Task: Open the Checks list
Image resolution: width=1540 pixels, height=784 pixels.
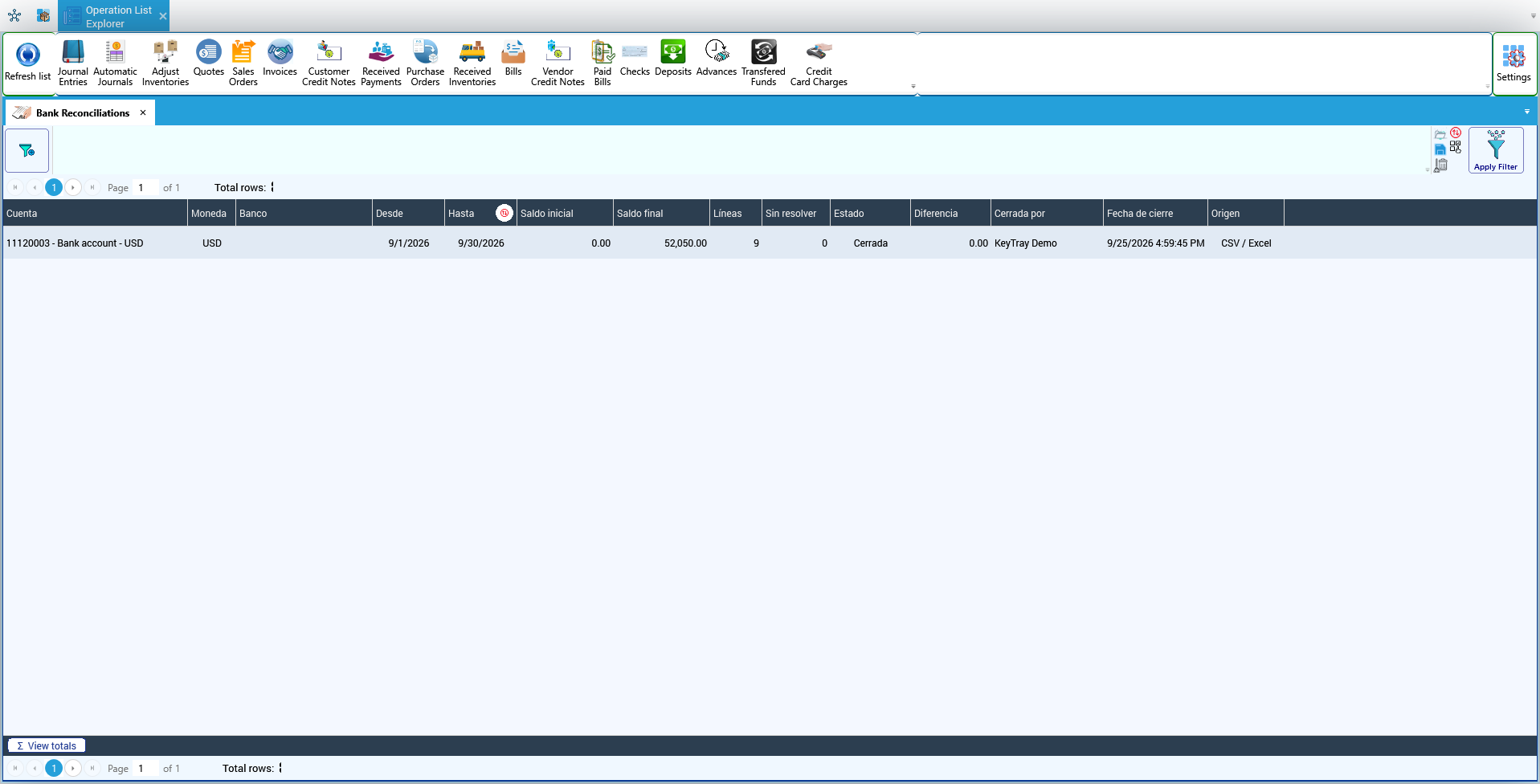Action: click(x=635, y=58)
